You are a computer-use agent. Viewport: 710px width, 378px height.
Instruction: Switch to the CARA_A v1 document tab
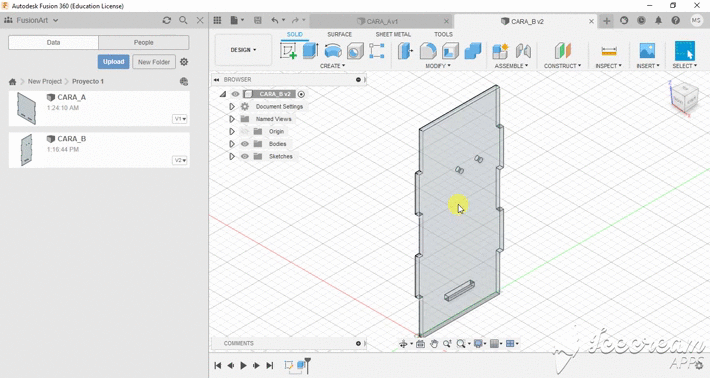tap(382, 21)
